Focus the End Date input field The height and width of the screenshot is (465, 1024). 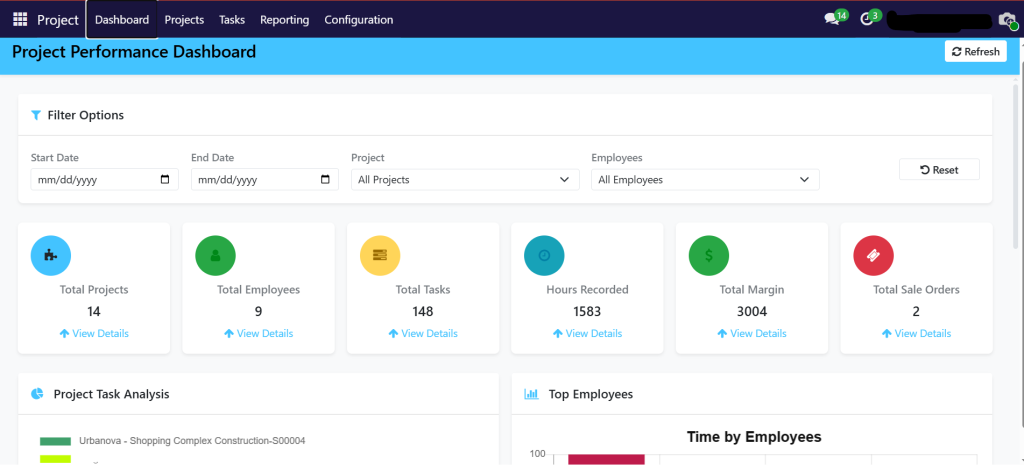[264, 180]
